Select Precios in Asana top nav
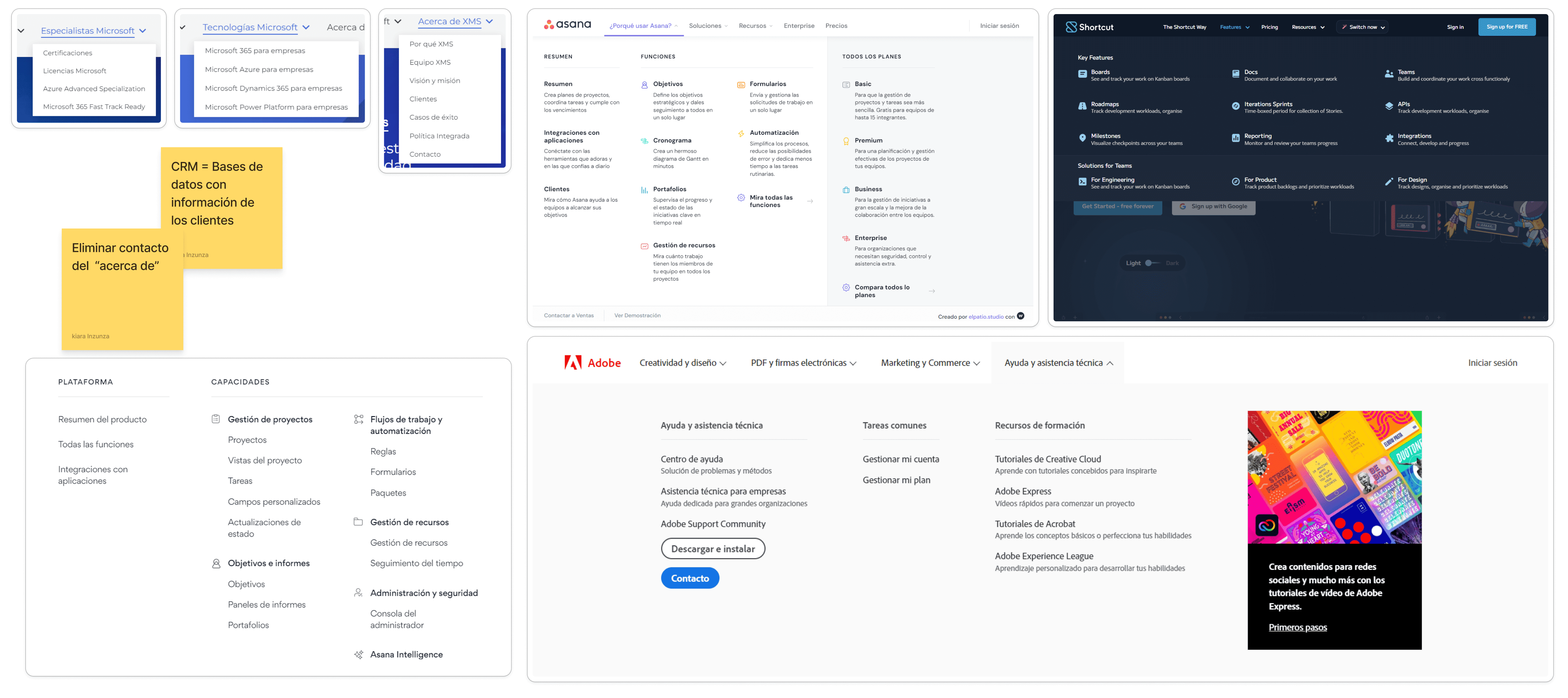 point(836,26)
